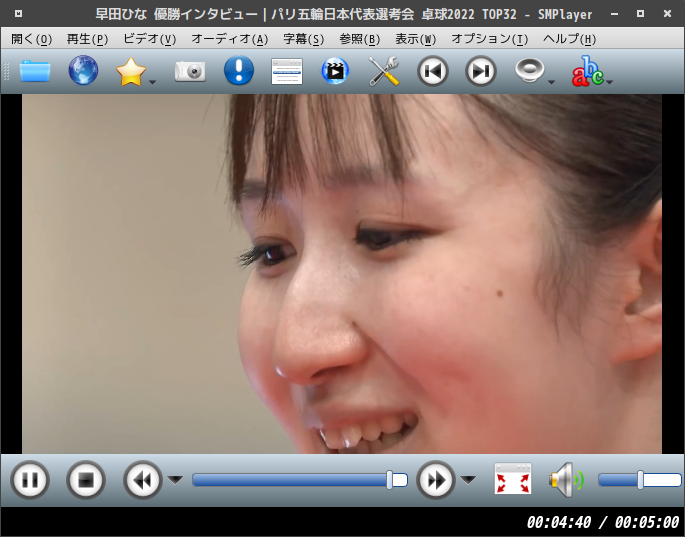Skip to the next track in playlist
The width and height of the screenshot is (685, 537).
(x=481, y=71)
